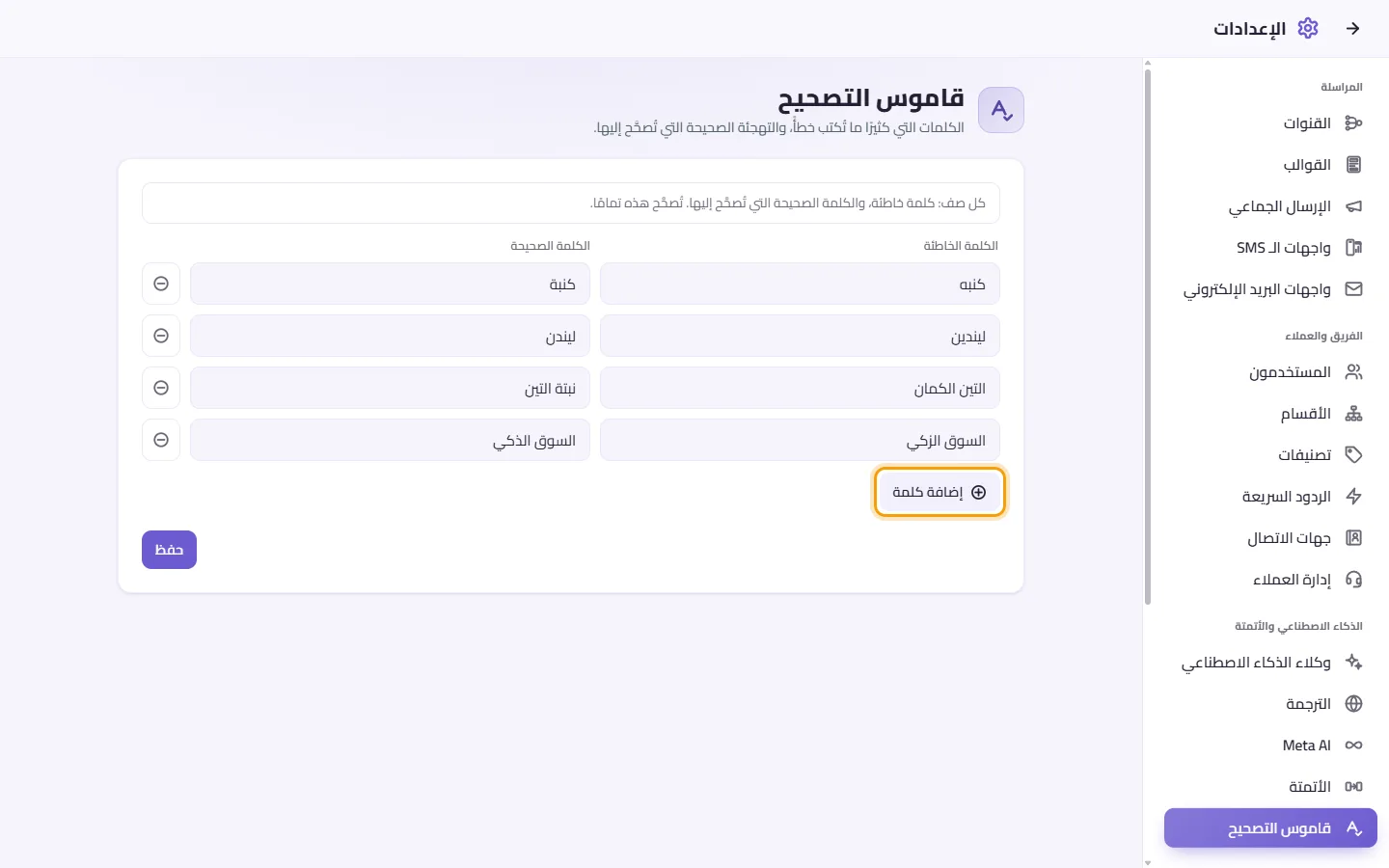
Task: Click the lightning icon for الردود السريعة
Action: click(x=1353, y=497)
